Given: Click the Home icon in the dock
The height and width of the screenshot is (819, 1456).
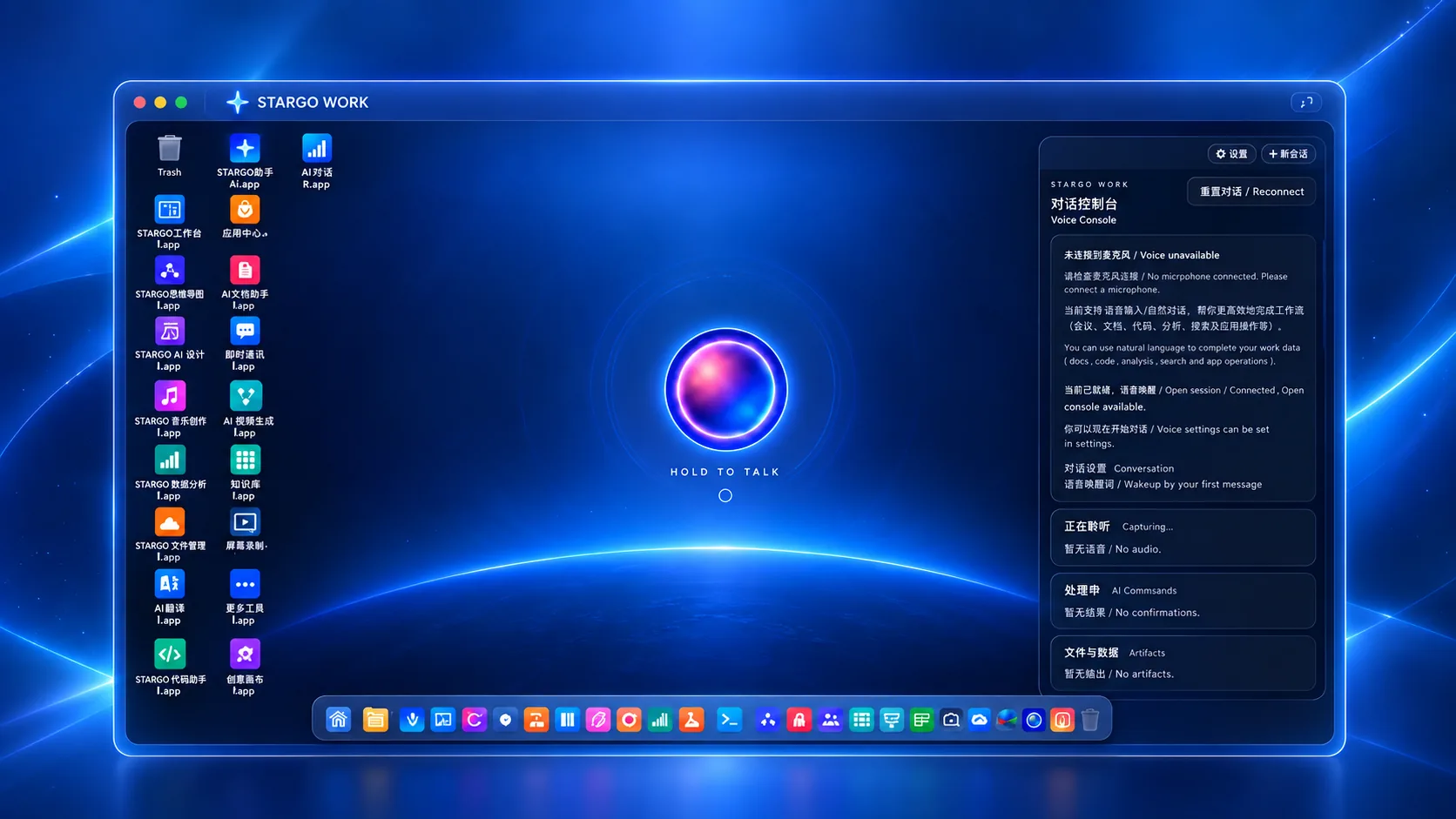Looking at the screenshot, I should (x=339, y=720).
